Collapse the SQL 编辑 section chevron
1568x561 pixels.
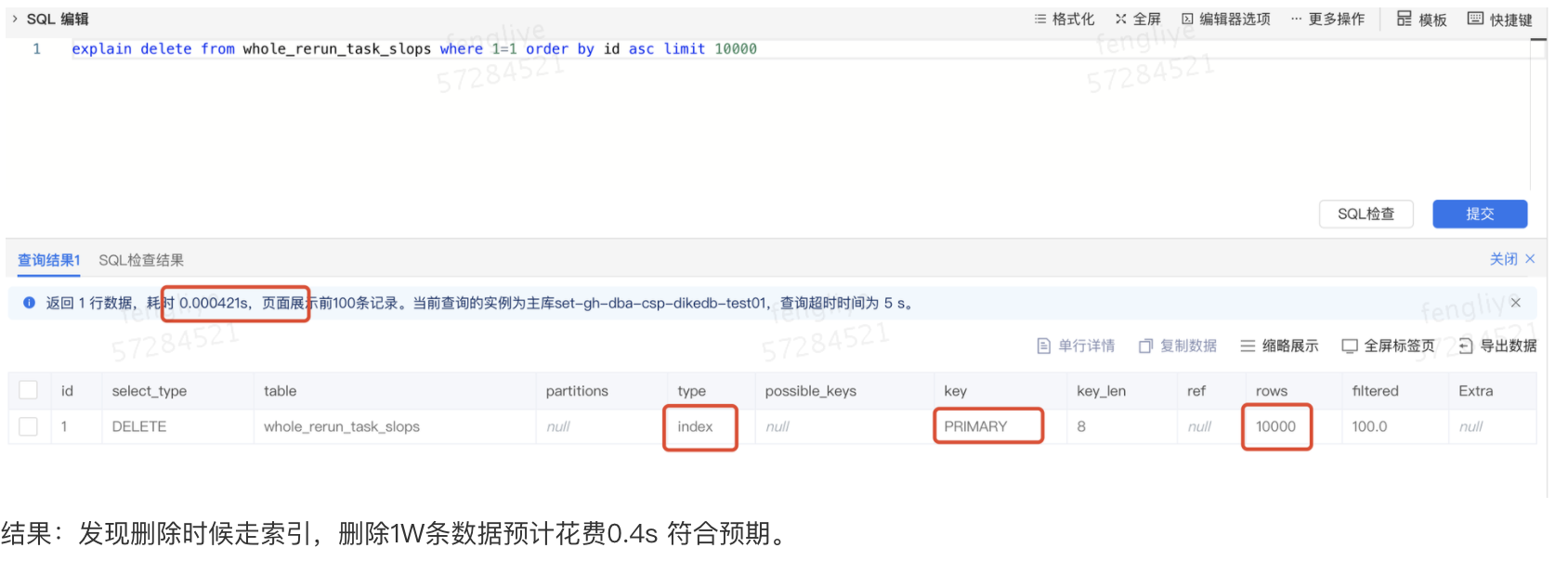[15, 19]
